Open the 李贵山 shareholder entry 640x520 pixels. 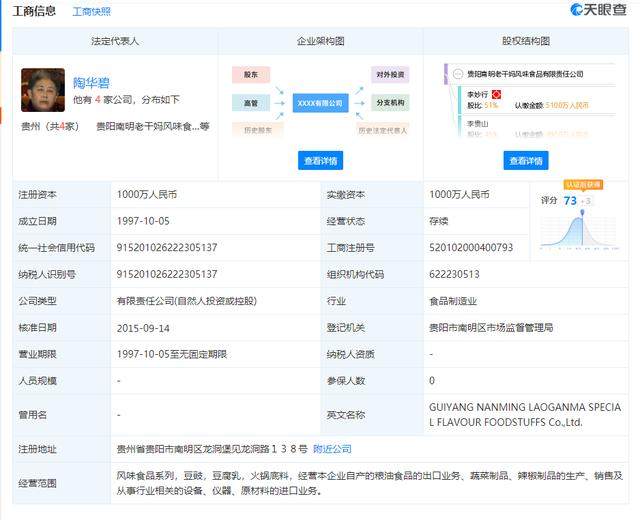[x=478, y=123]
